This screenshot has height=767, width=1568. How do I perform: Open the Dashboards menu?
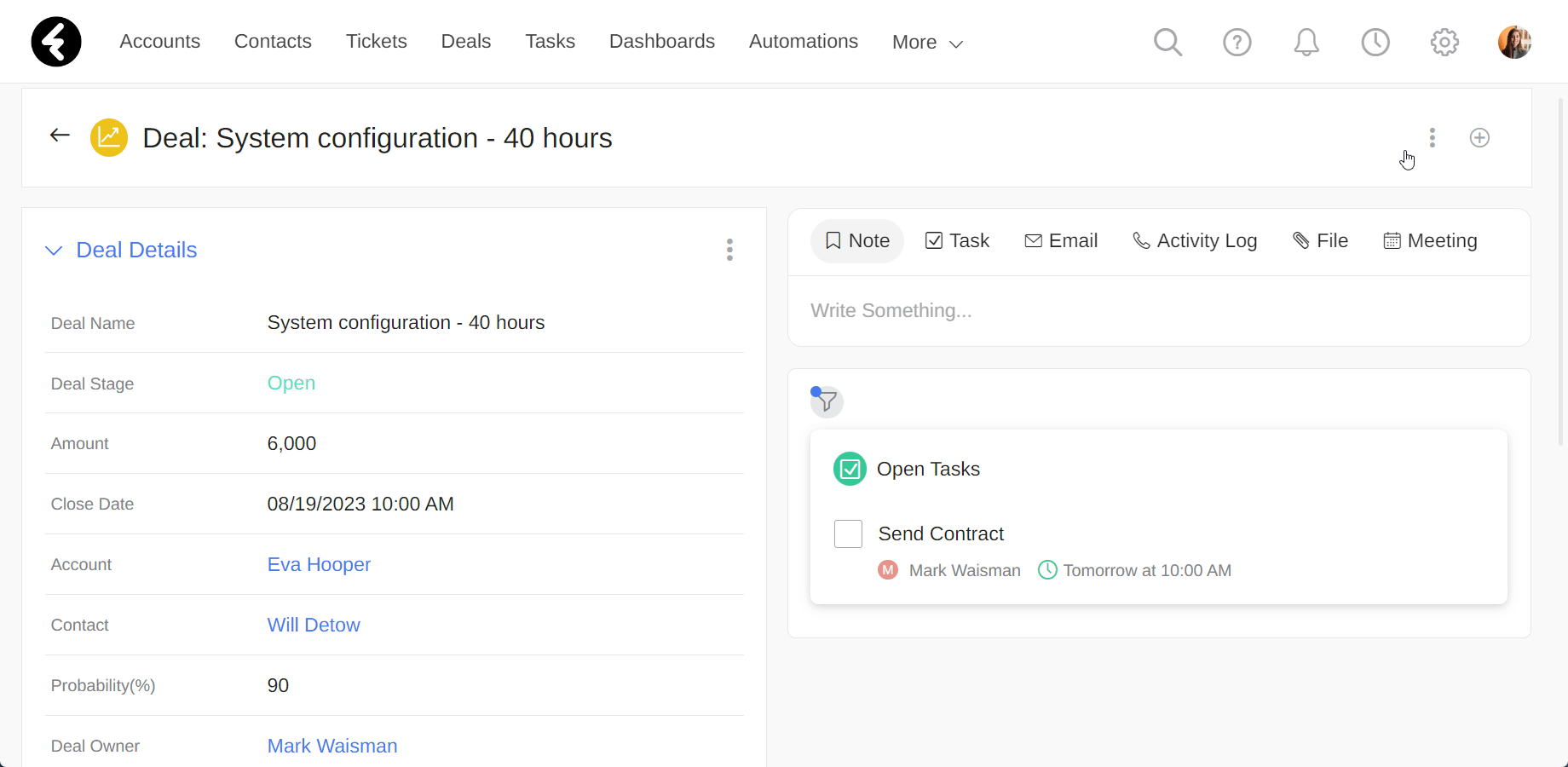point(662,41)
